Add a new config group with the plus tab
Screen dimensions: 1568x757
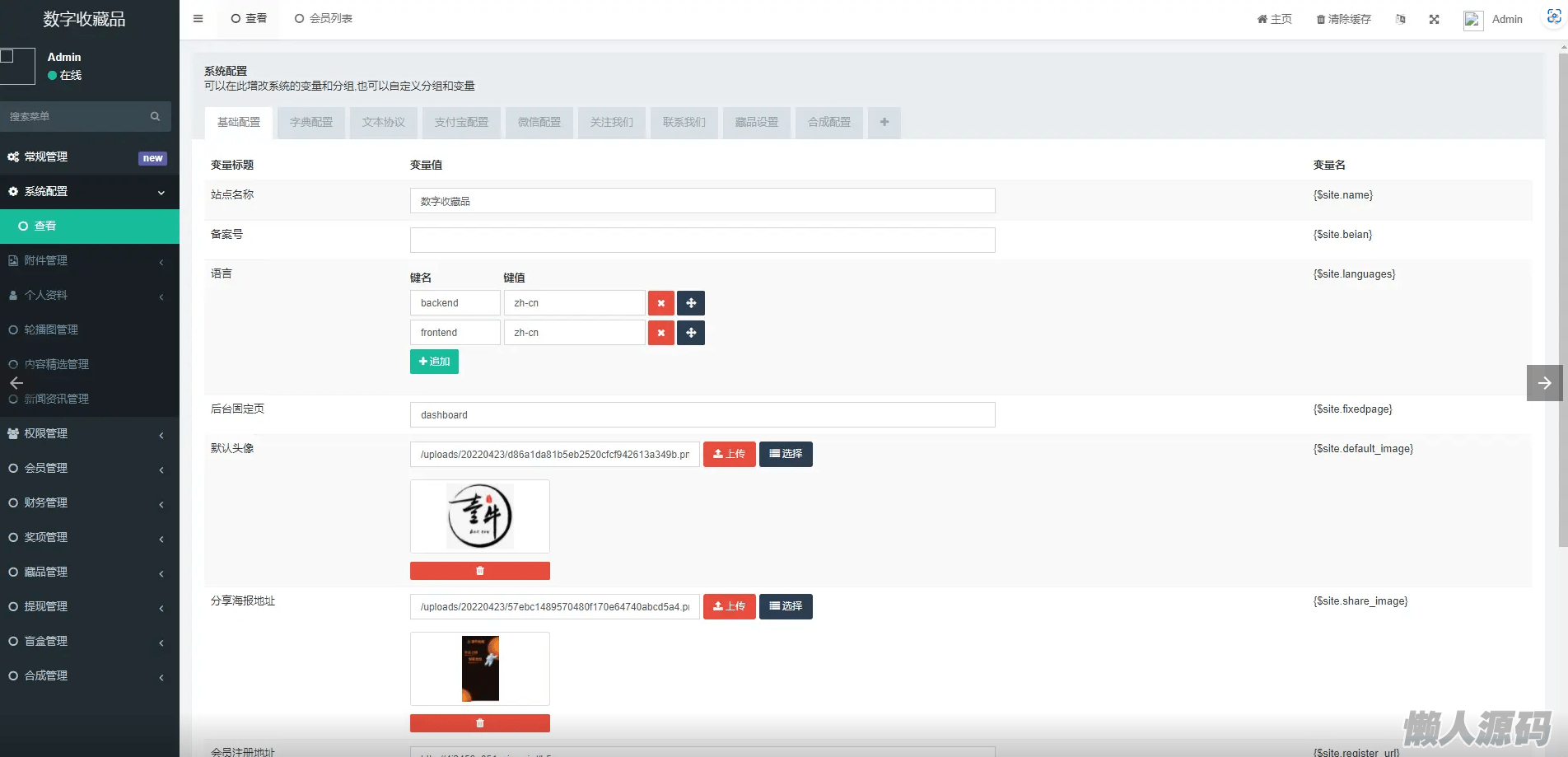[x=884, y=122]
